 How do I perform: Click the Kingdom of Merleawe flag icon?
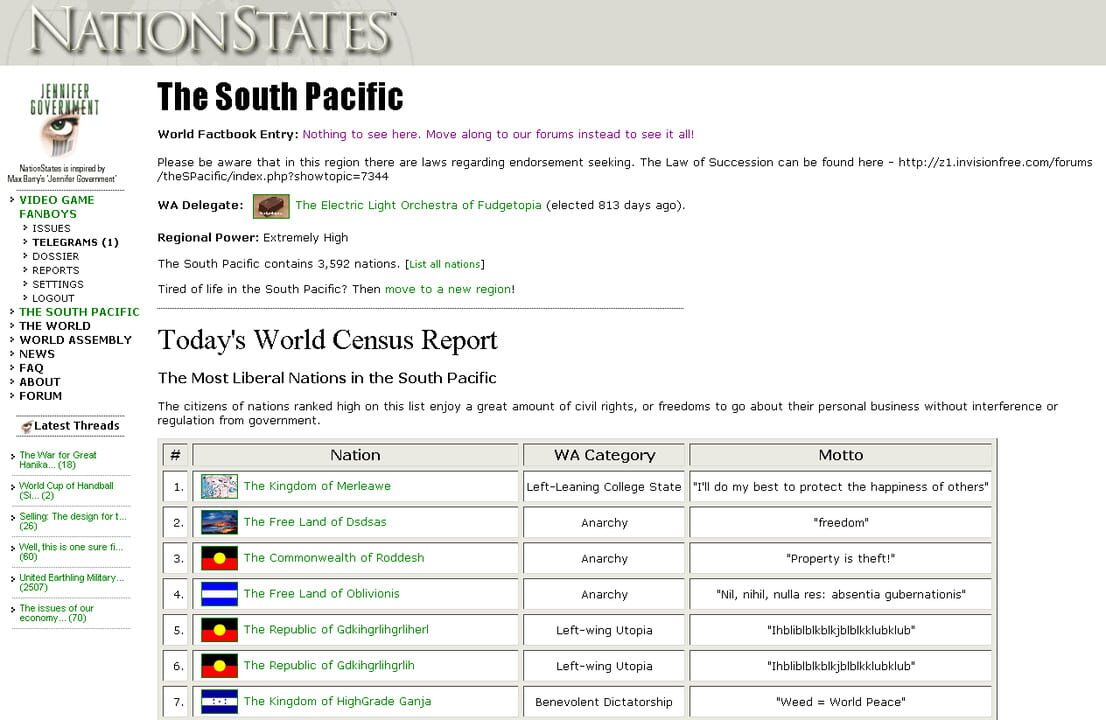[x=219, y=487]
